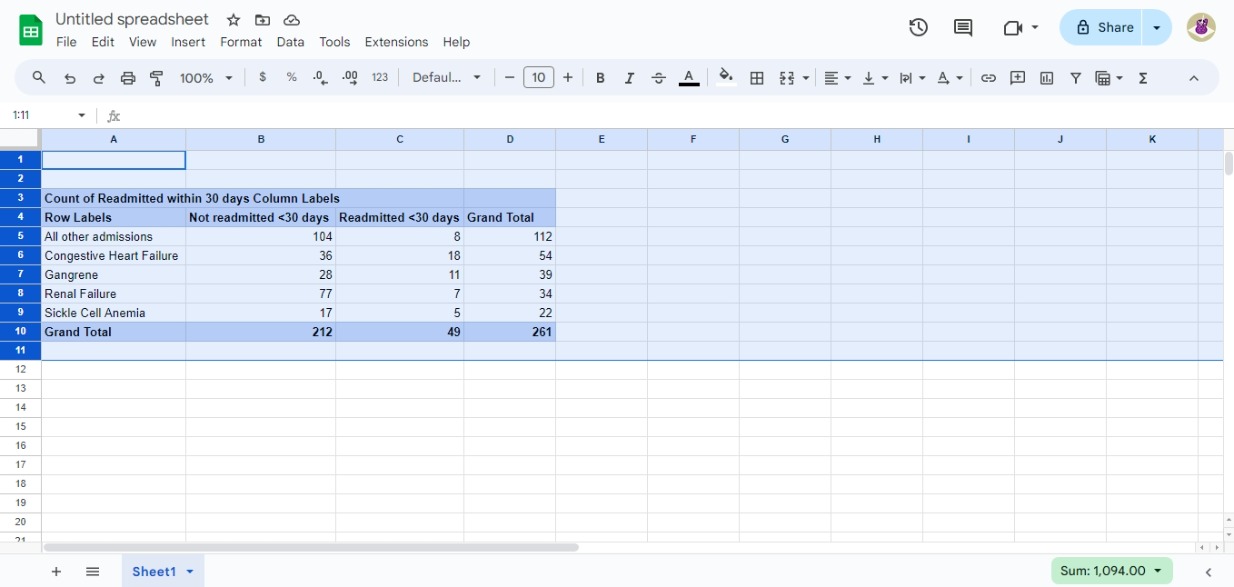
Task: Open the font dropdown showing Default
Action: [446, 77]
